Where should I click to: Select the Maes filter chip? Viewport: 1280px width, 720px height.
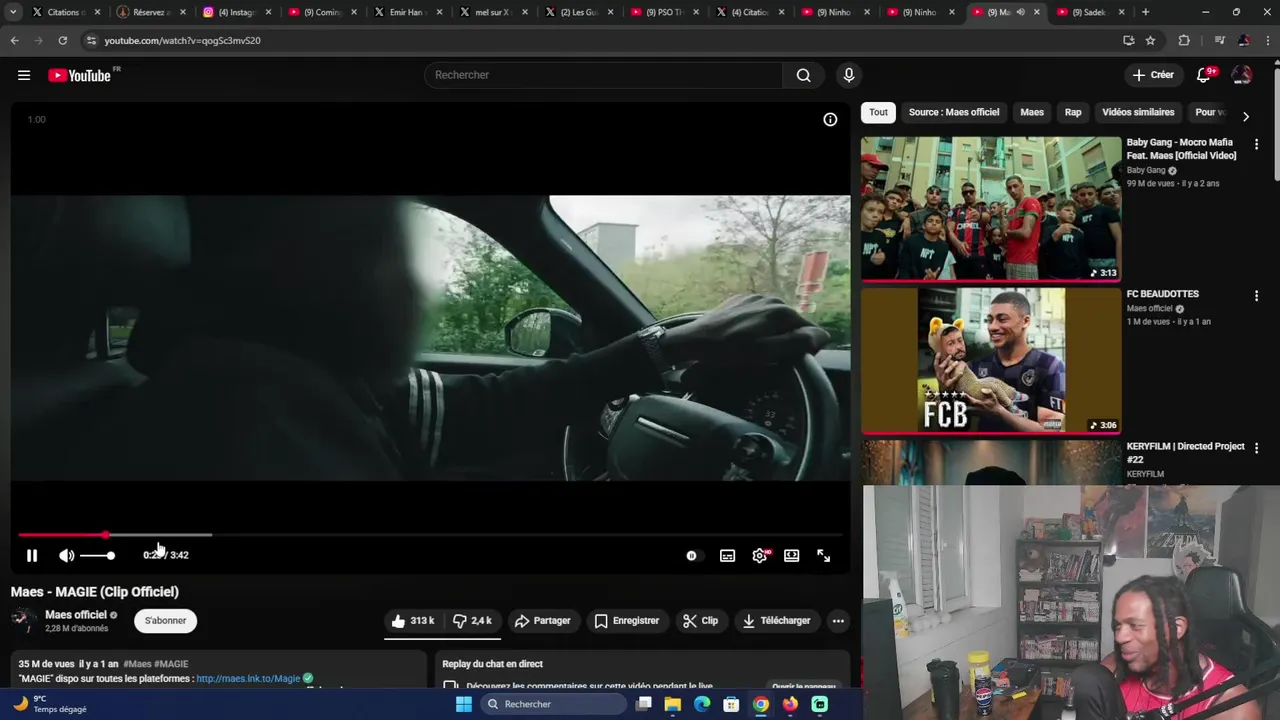coord(1032,112)
